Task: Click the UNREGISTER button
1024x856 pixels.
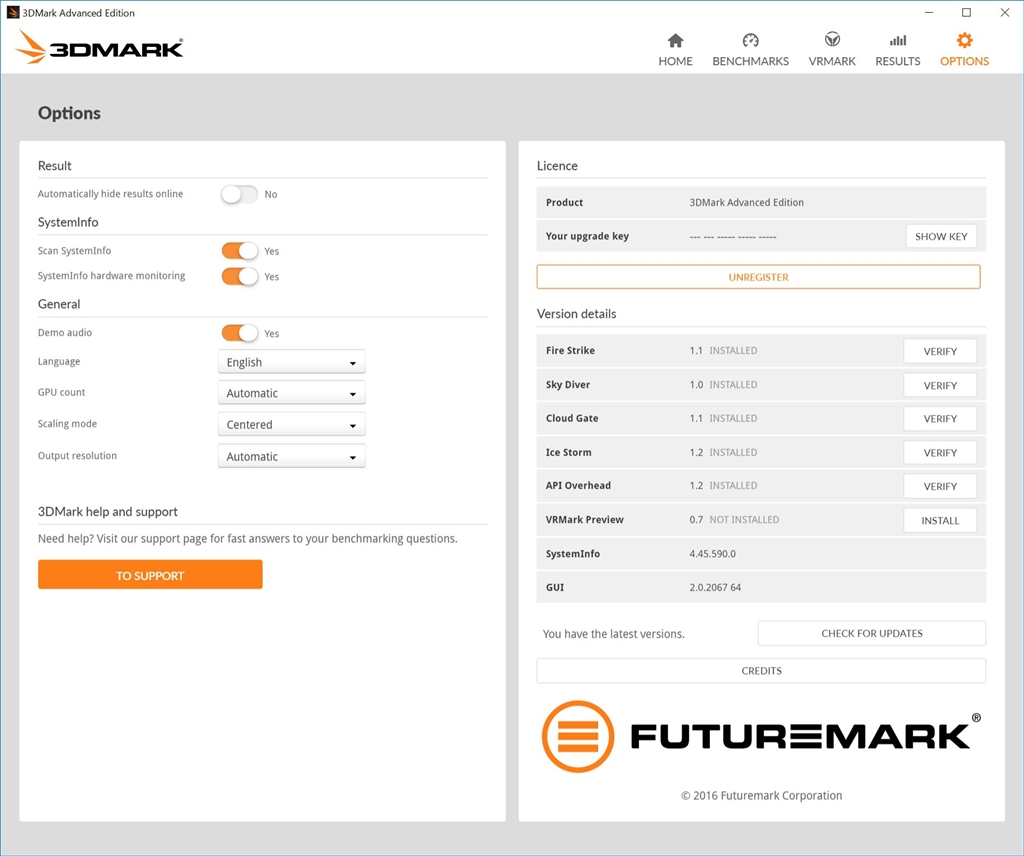Action: [758, 277]
